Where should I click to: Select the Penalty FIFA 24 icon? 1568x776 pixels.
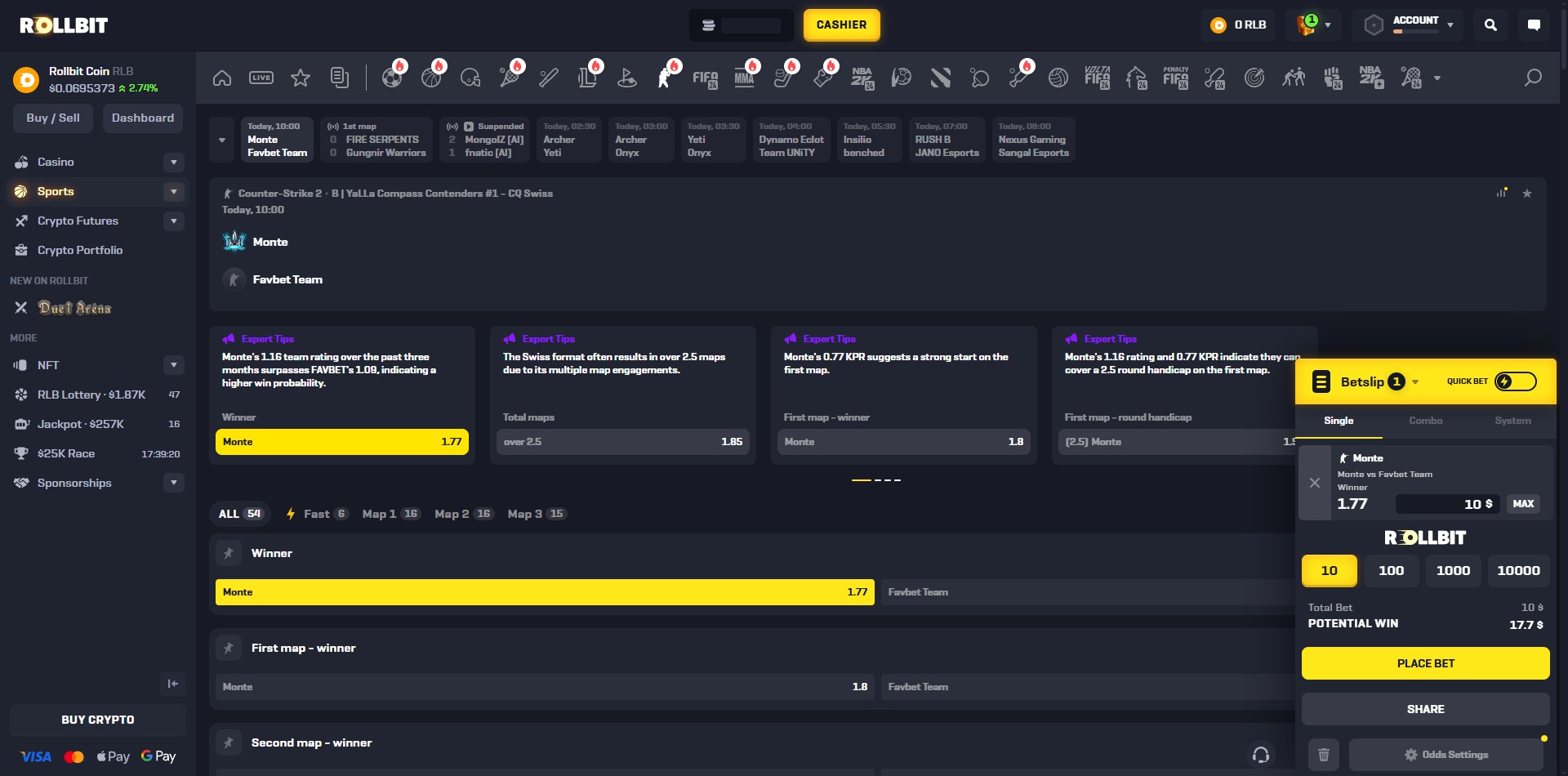1176,78
